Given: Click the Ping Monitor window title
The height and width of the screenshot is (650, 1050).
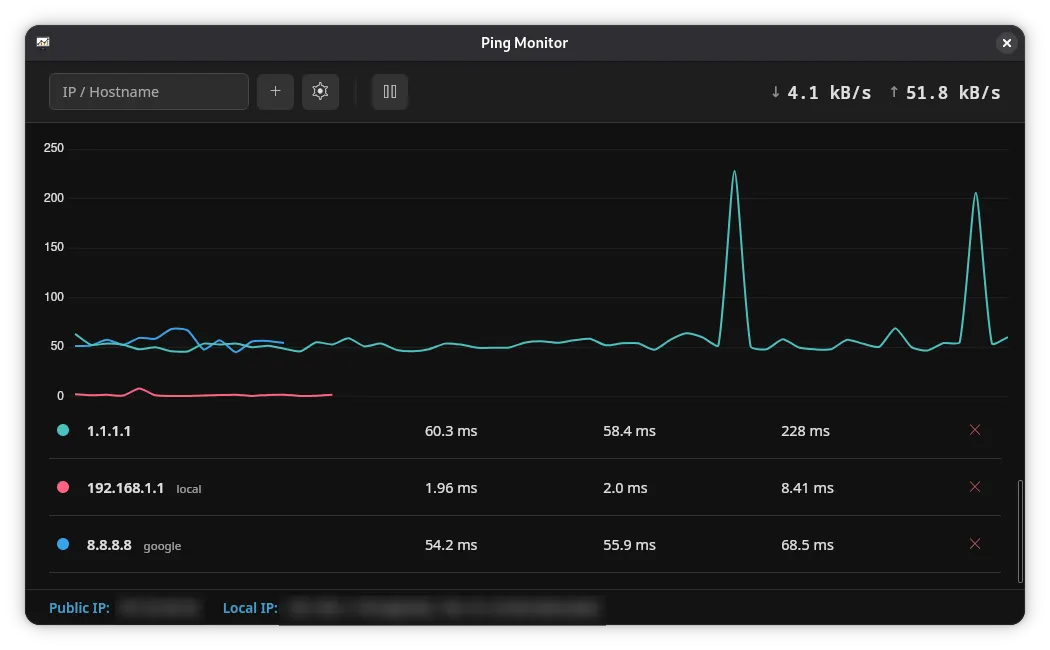Looking at the screenshot, I should [524, 43].
